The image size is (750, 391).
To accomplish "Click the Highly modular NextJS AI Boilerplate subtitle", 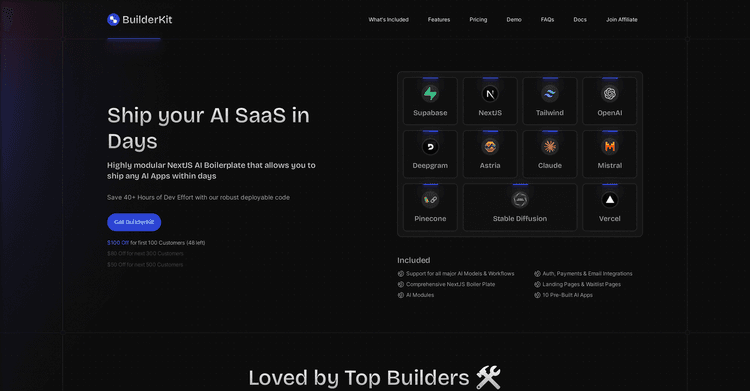I will pyautogui.click(x=211, y=170).
